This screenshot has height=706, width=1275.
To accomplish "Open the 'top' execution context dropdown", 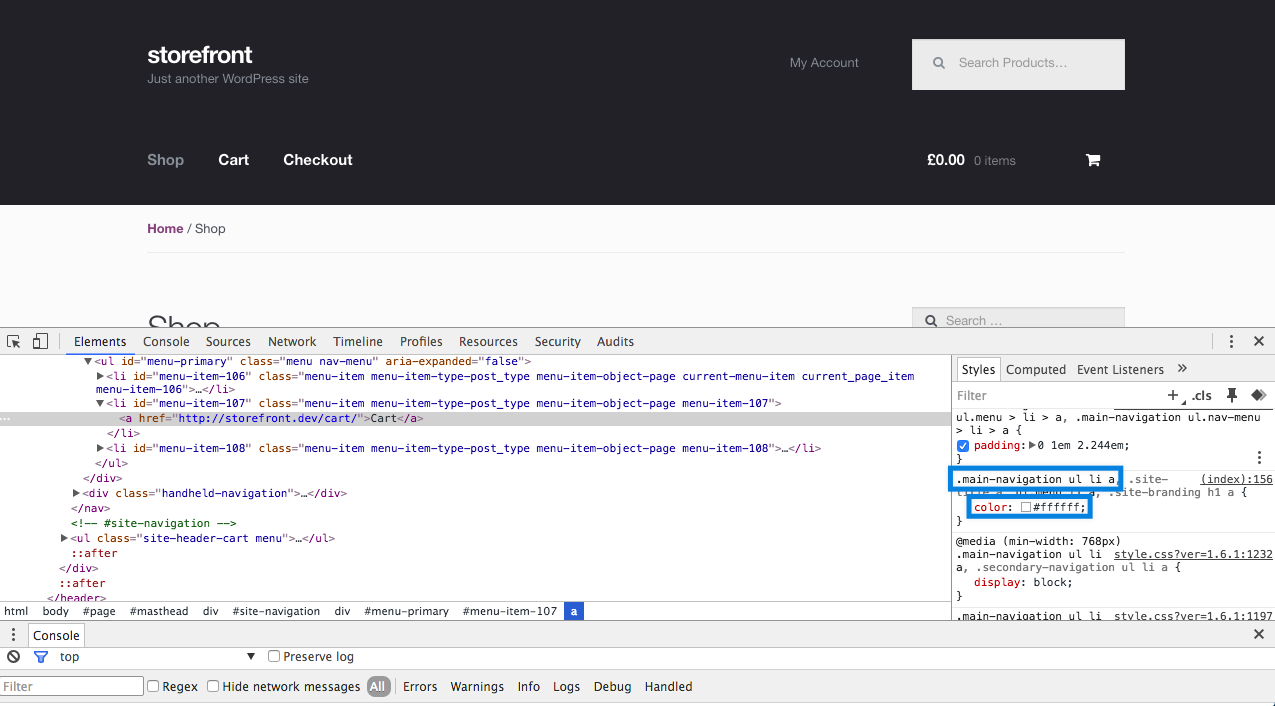I will [251, 657].
